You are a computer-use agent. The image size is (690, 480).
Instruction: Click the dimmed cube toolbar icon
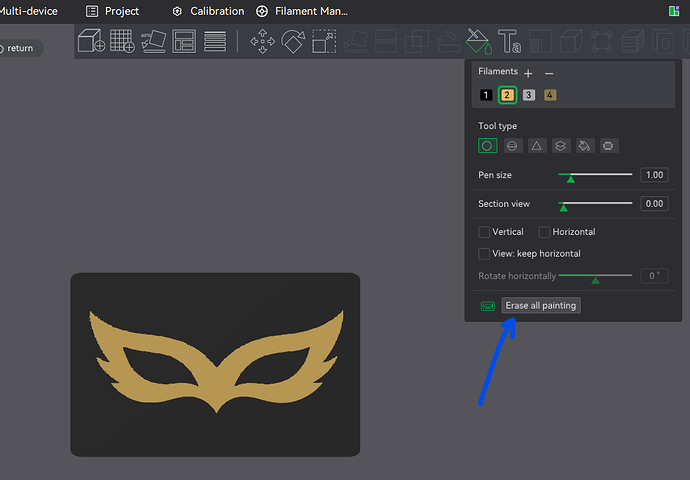571,41
